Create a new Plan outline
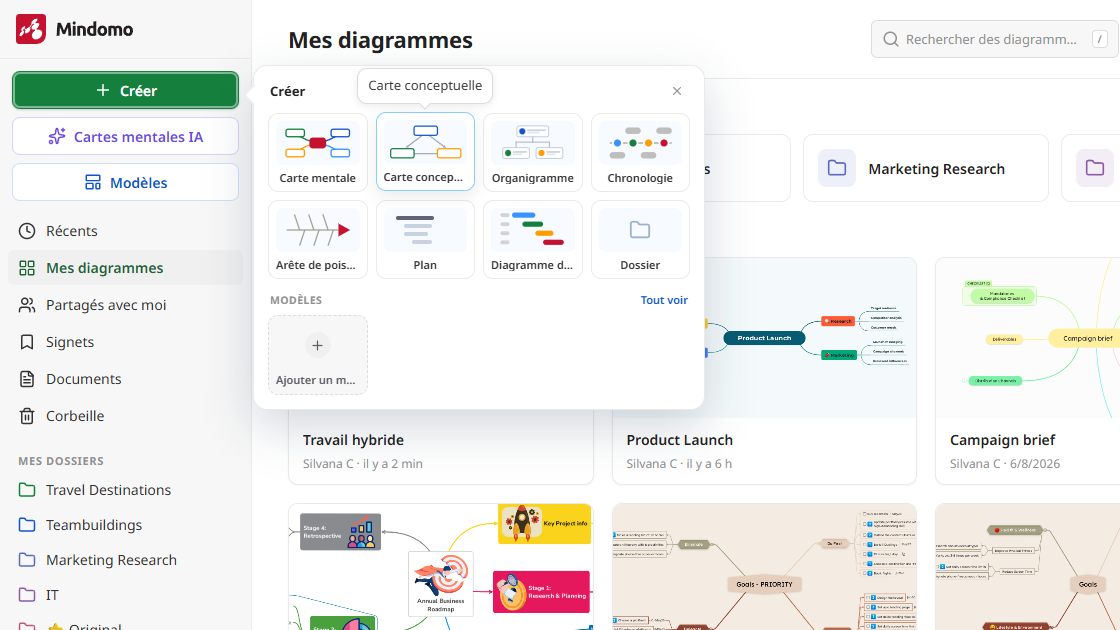The height and width of the screenshot is (630, 1120). [425, 239]
